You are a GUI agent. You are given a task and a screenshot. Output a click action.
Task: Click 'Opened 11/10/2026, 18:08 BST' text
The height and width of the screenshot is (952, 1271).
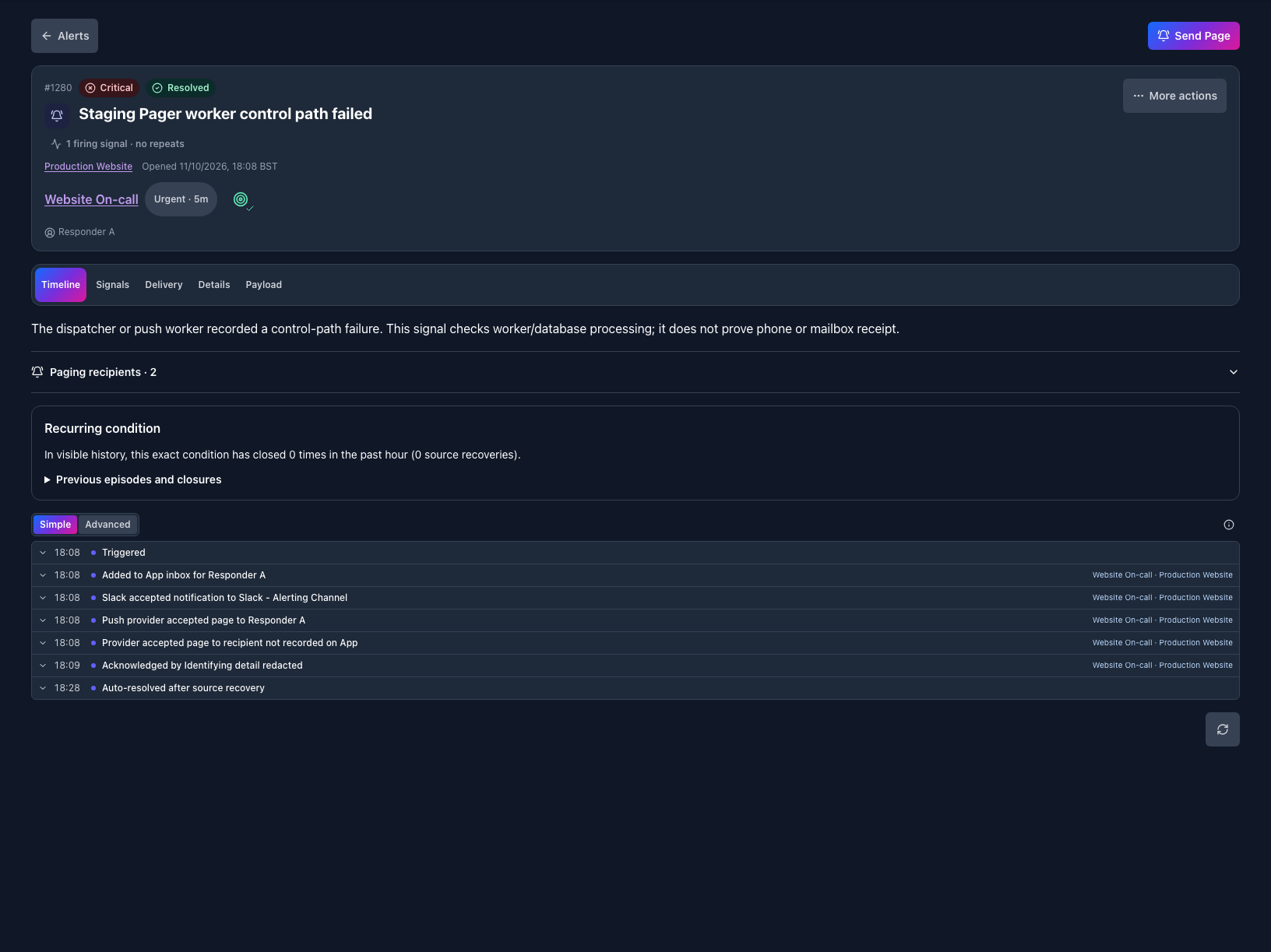[209, 167]
